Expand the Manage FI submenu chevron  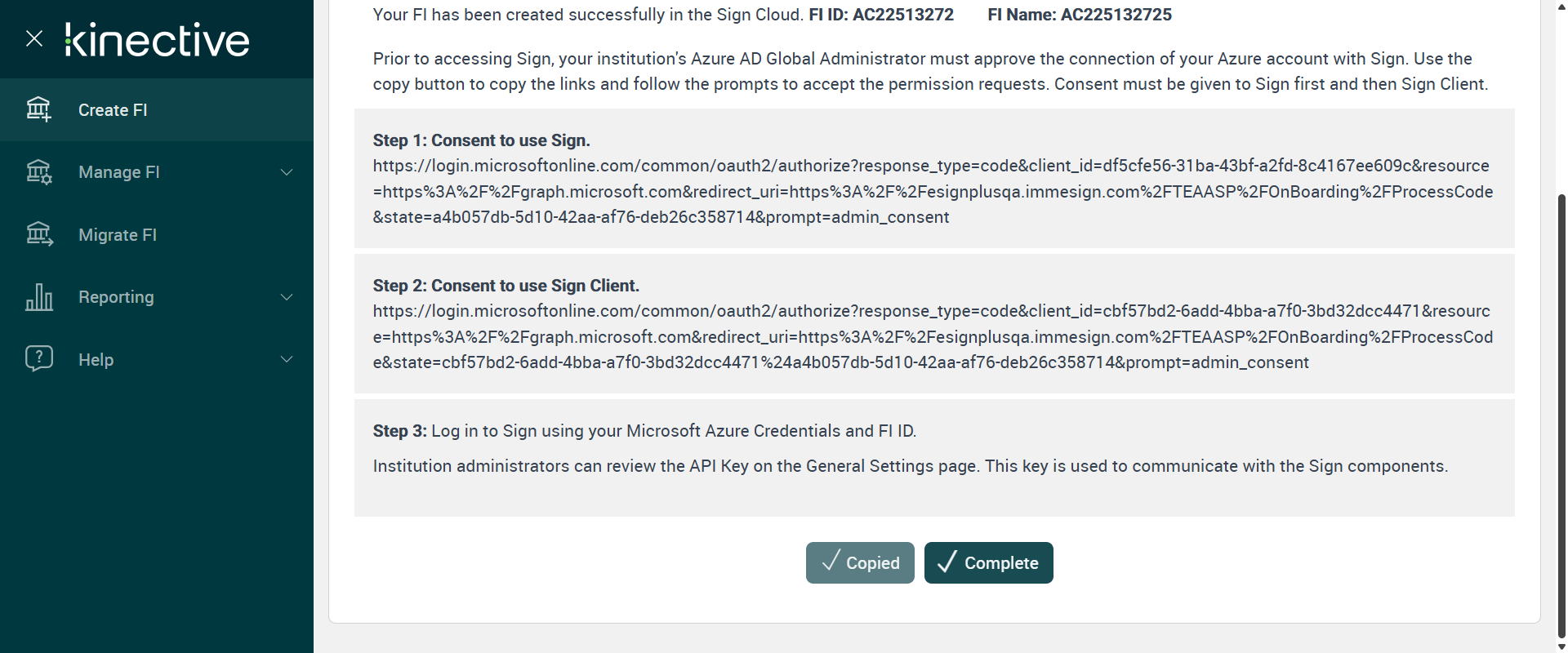[x=287, y=172]
